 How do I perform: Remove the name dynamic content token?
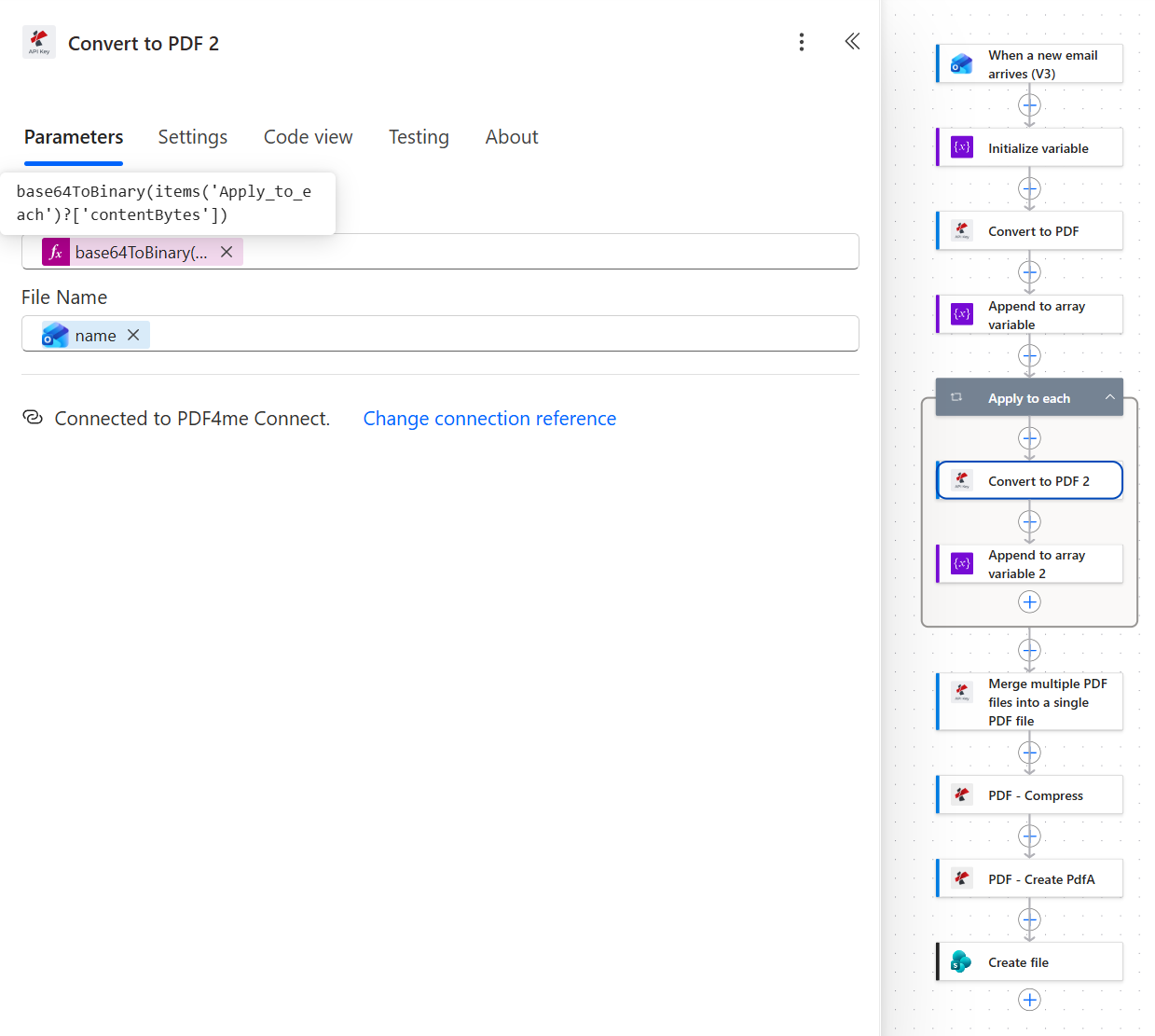[133, 335]
